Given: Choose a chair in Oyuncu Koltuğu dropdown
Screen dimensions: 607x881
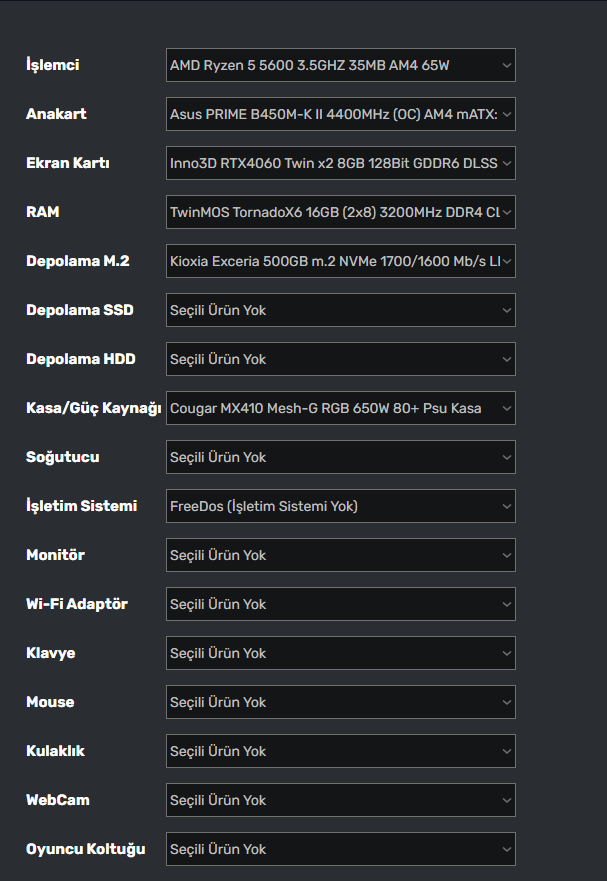Looking at the screenshot, I should click(340, 849).
